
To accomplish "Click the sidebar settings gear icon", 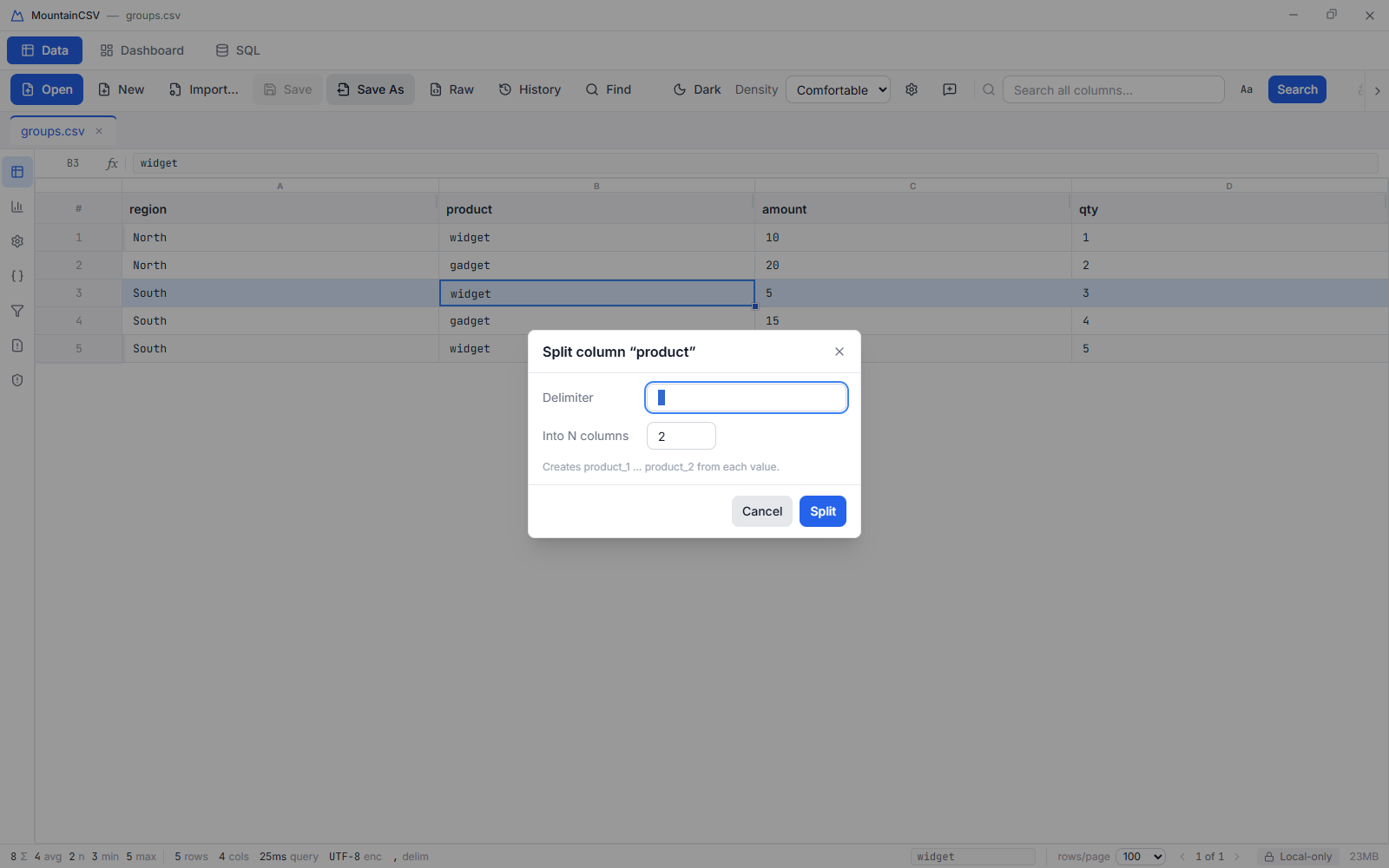I will pos(17,241).
